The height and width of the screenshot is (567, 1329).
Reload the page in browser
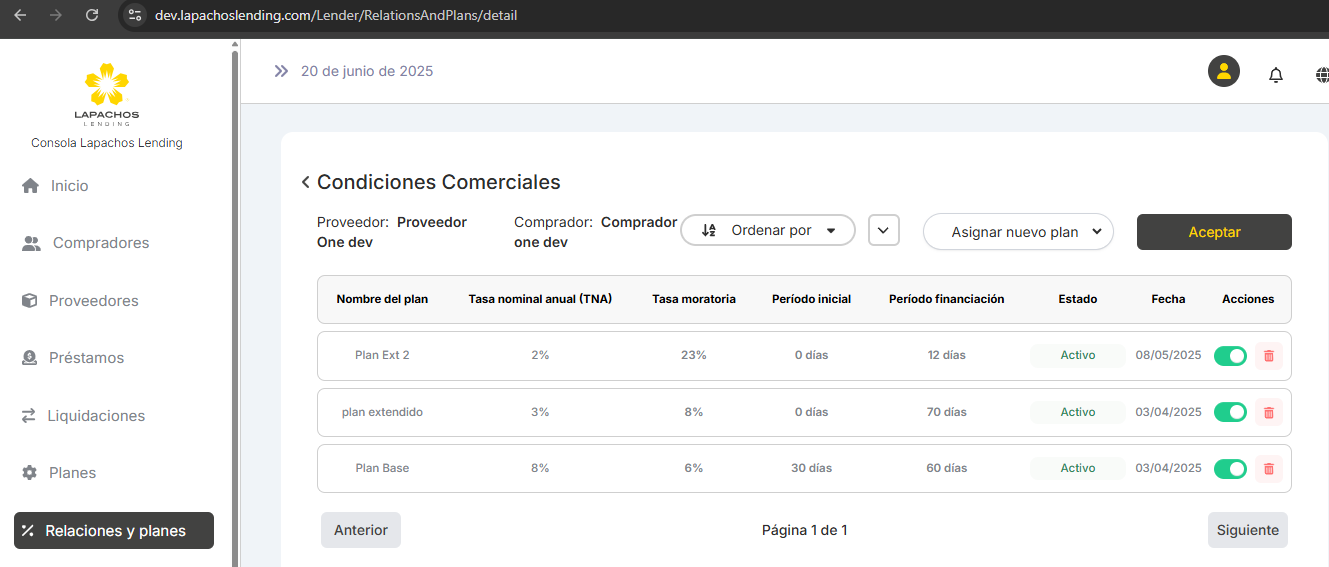pyautogui.click(x=92, y=15)
